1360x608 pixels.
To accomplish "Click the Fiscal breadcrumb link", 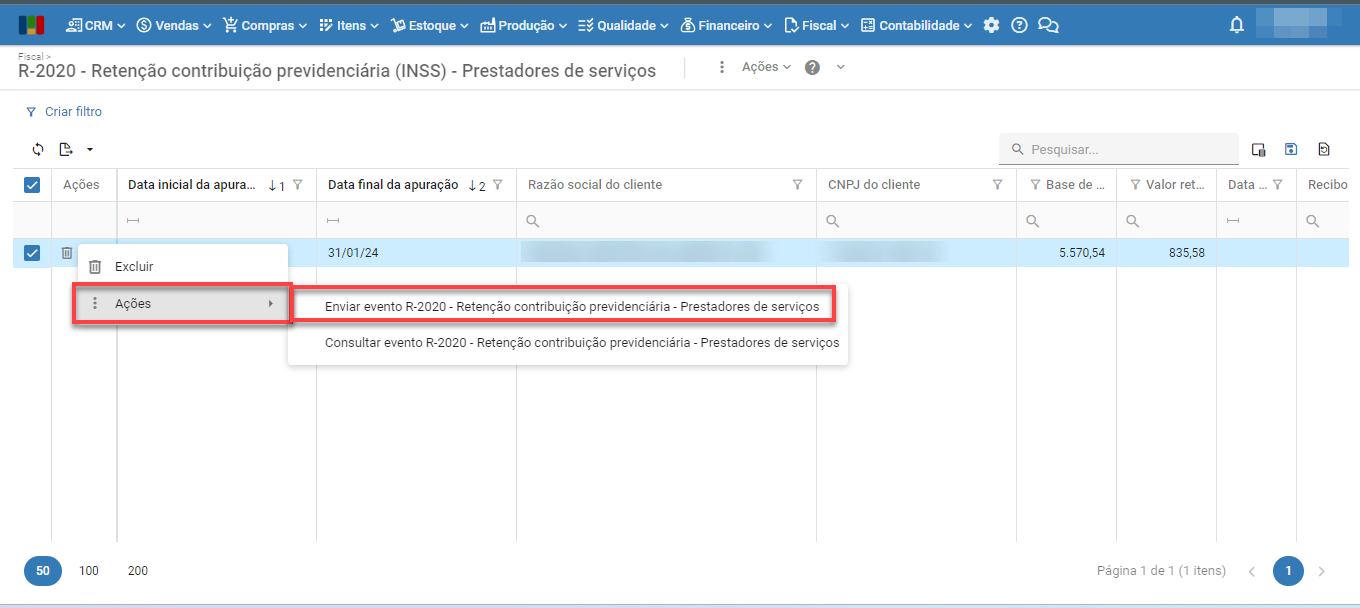I will [31, 57].
